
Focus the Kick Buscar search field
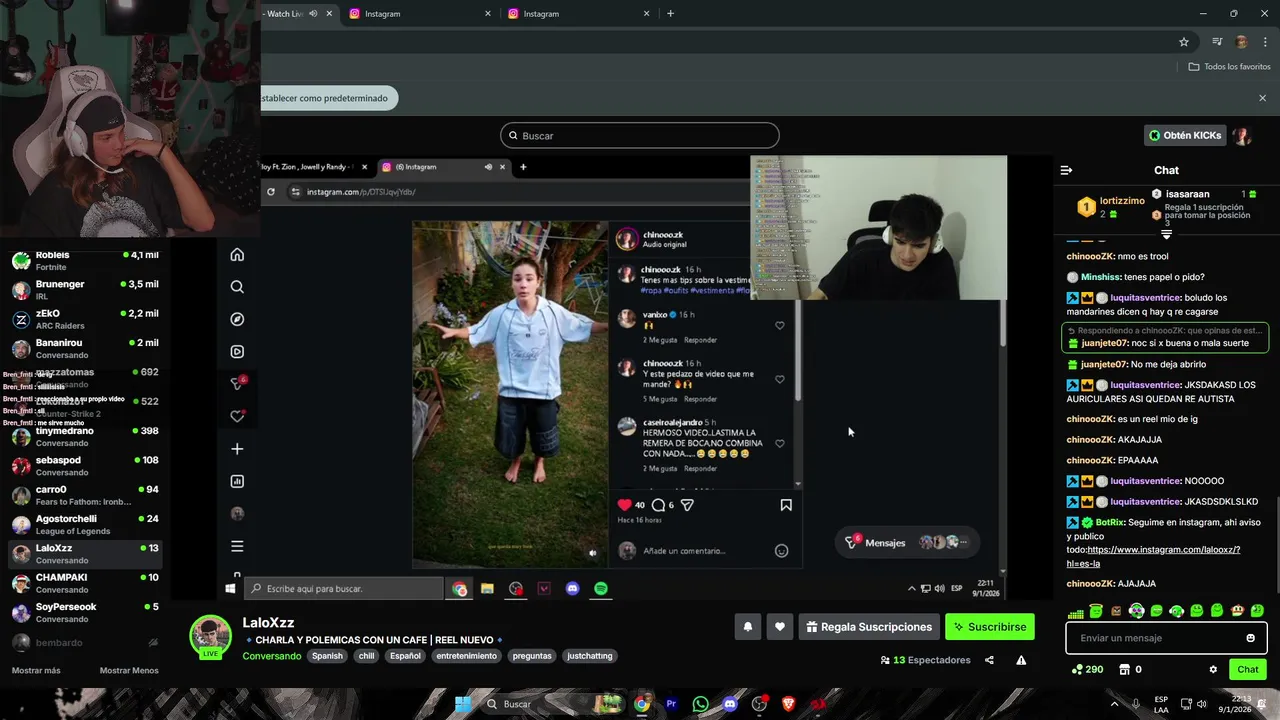640,136
